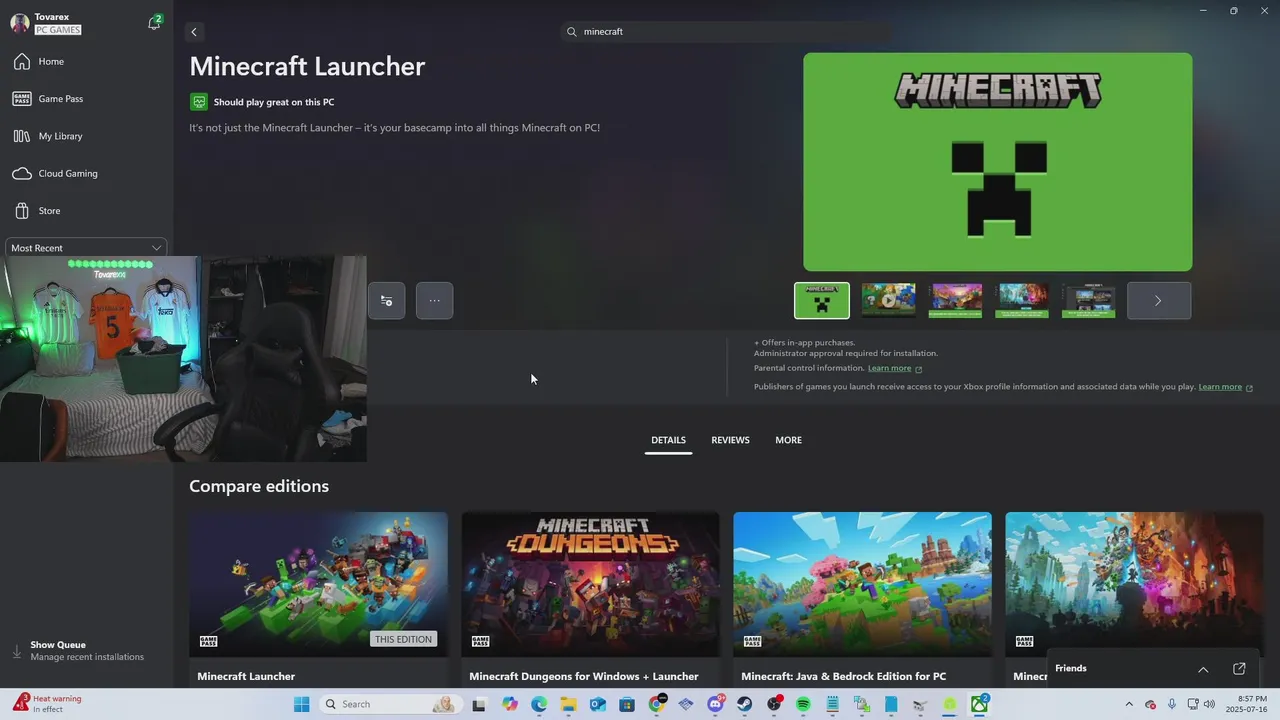This screenshot has height=720, width=1280.
Task: Click the minecraft search field
Action: [725, 32]
